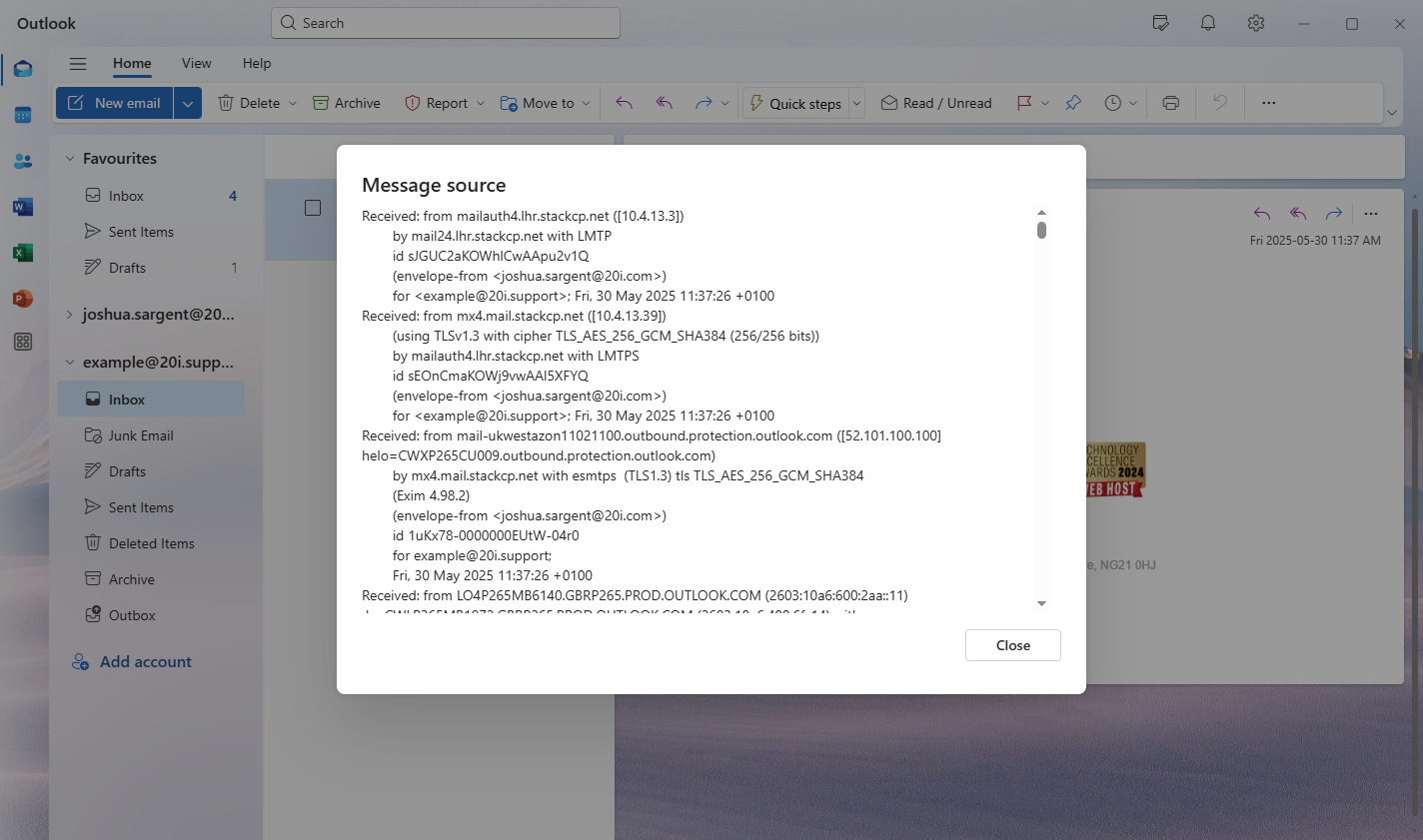Viewport: 1423px width, 840px height.
Task: Open the New email dropdown arrow
Action: [188, 103]
